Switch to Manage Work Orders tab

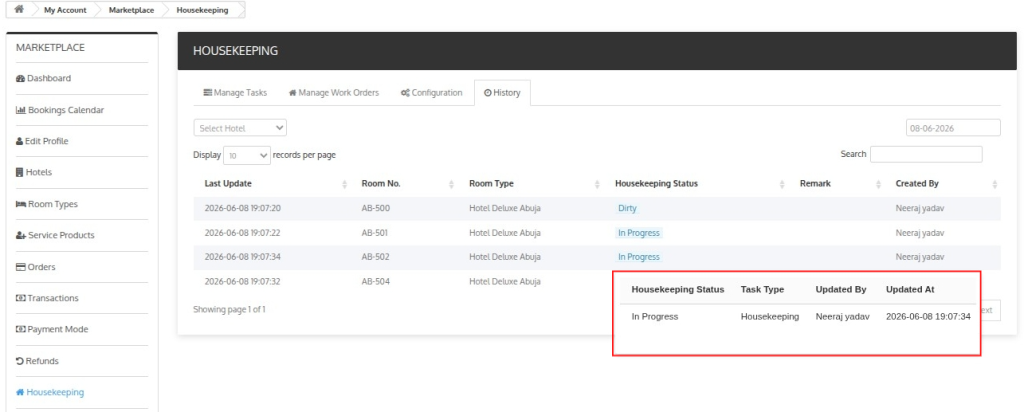click(x=334, y=93)
